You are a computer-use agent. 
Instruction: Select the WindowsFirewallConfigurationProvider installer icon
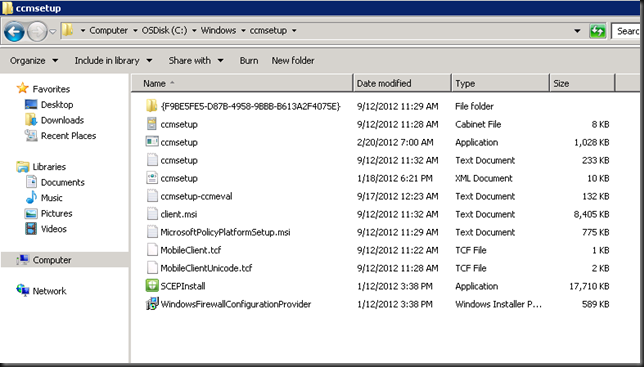152,304
